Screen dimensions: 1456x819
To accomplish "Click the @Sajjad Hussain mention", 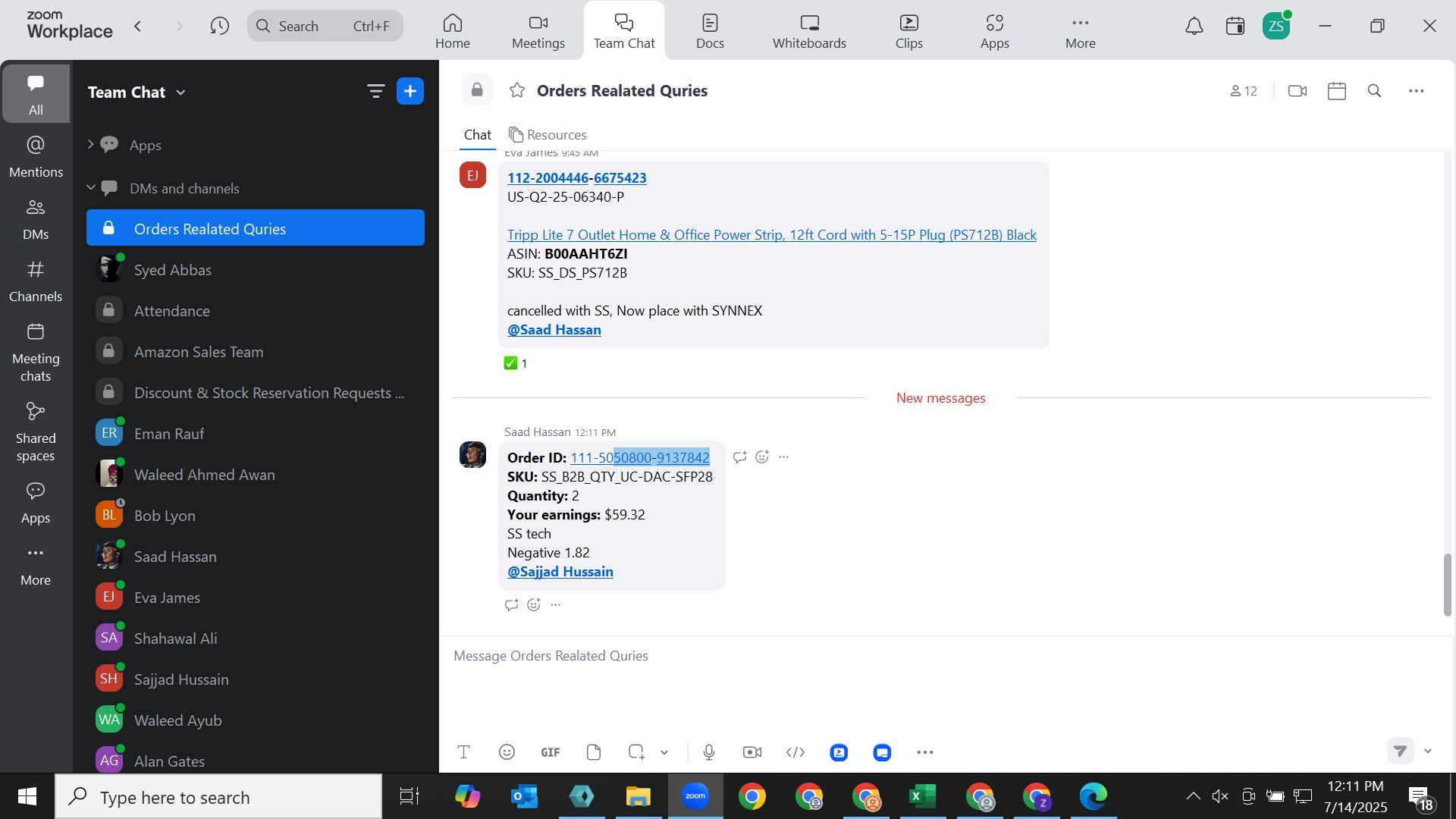I will [560, 571].
